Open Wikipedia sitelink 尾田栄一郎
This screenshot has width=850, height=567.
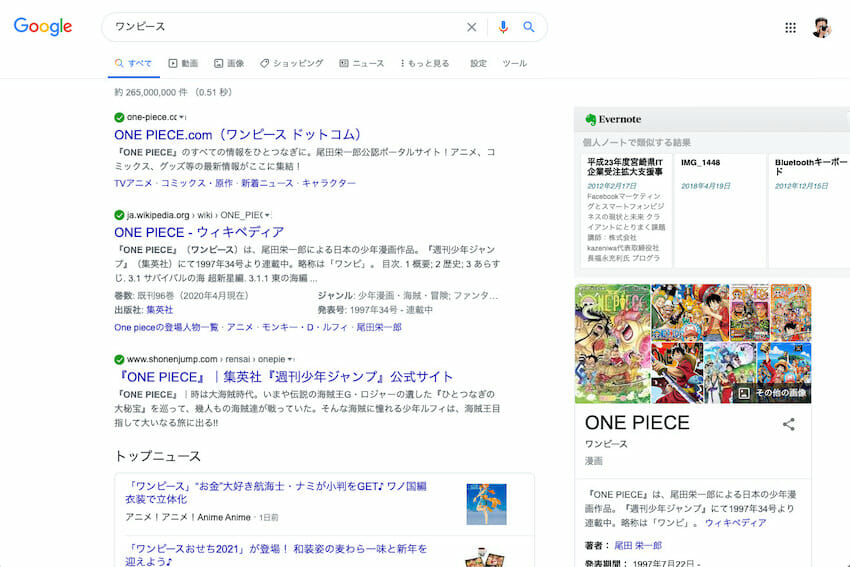[x=379, y=327]
